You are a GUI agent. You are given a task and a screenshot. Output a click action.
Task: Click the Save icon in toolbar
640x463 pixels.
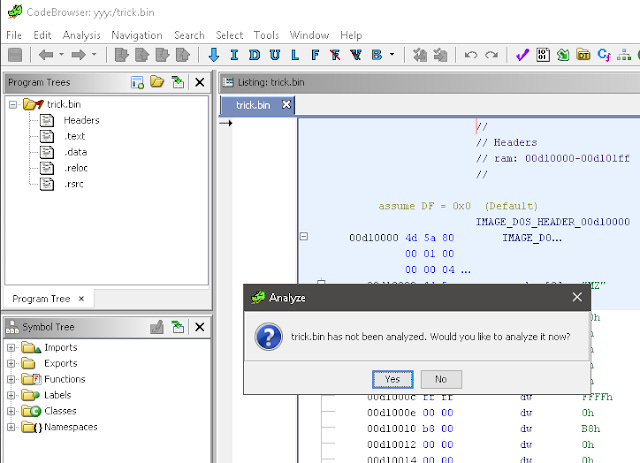click(x=15, y=55)
